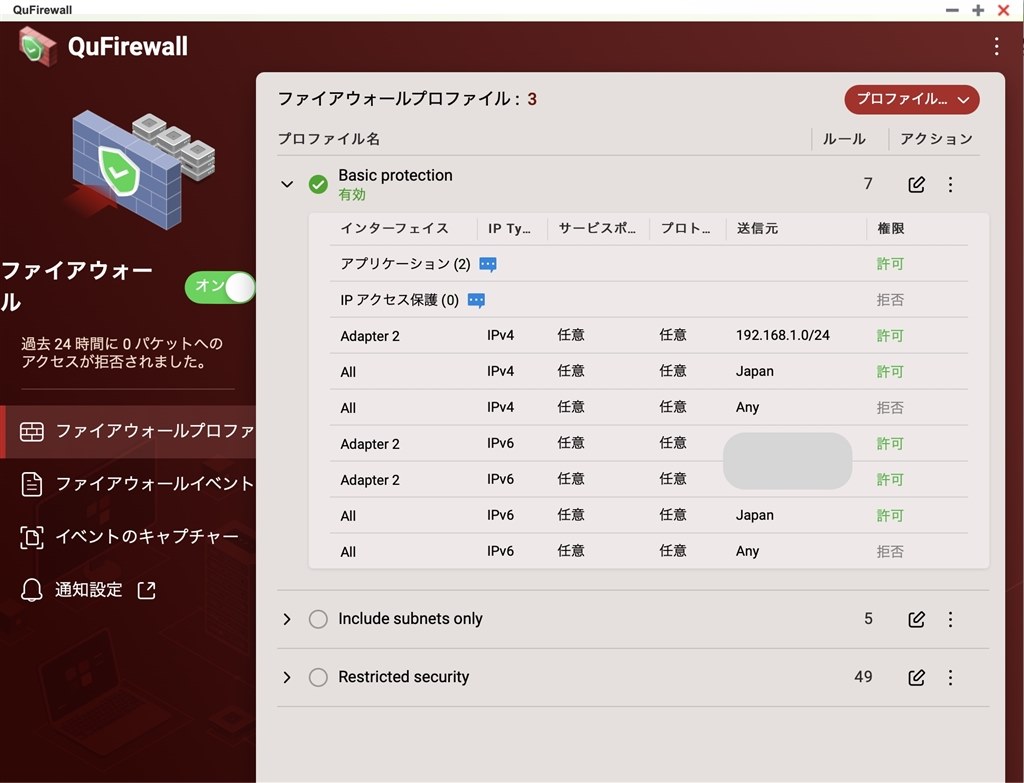Collapse the Basic protection rule list
Screen dimensions: 1024x783
(x=288, y=184)
